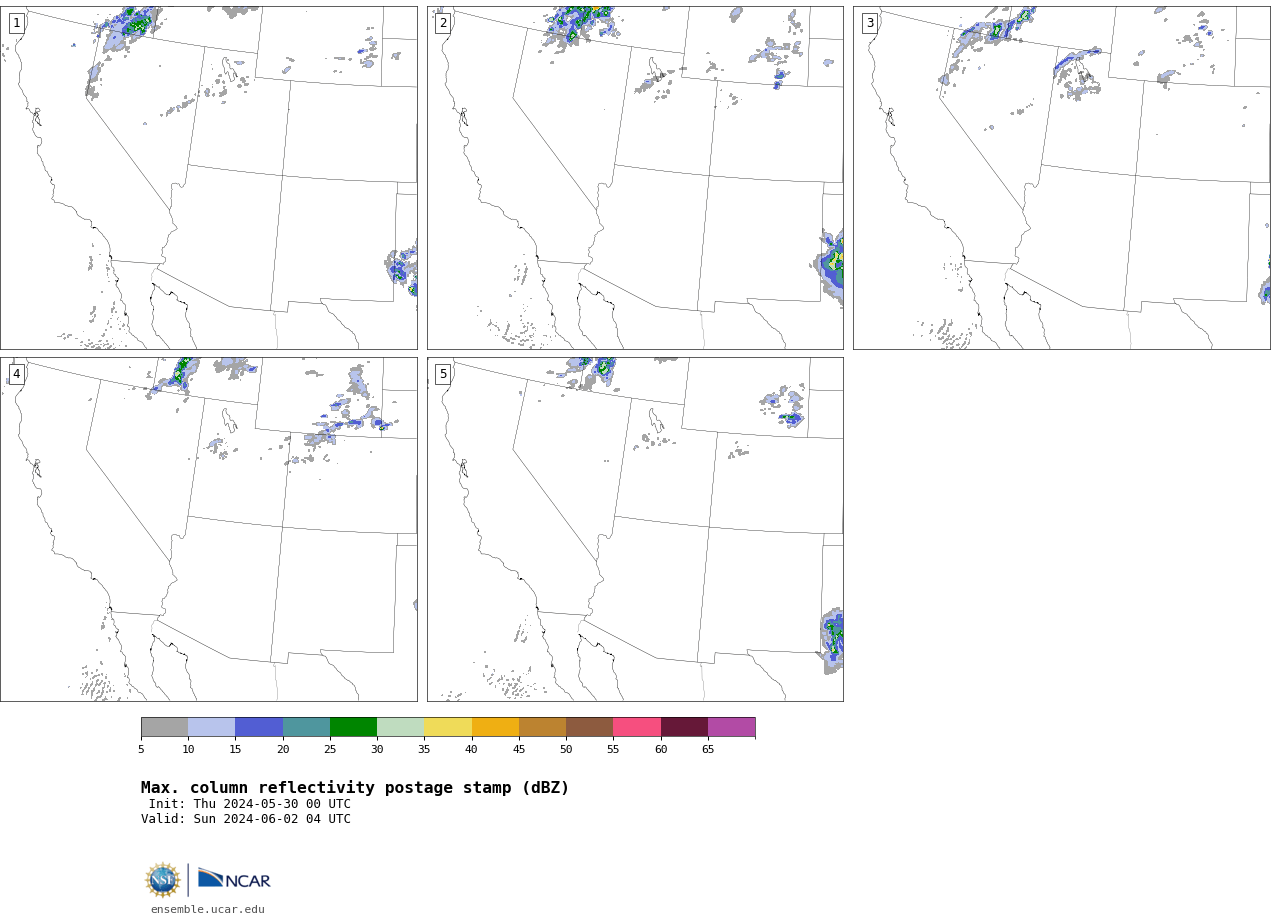The height and width of the screenshot is (920, 1280).
Task: Click the number label 4 box
Action: coord(17,374)
